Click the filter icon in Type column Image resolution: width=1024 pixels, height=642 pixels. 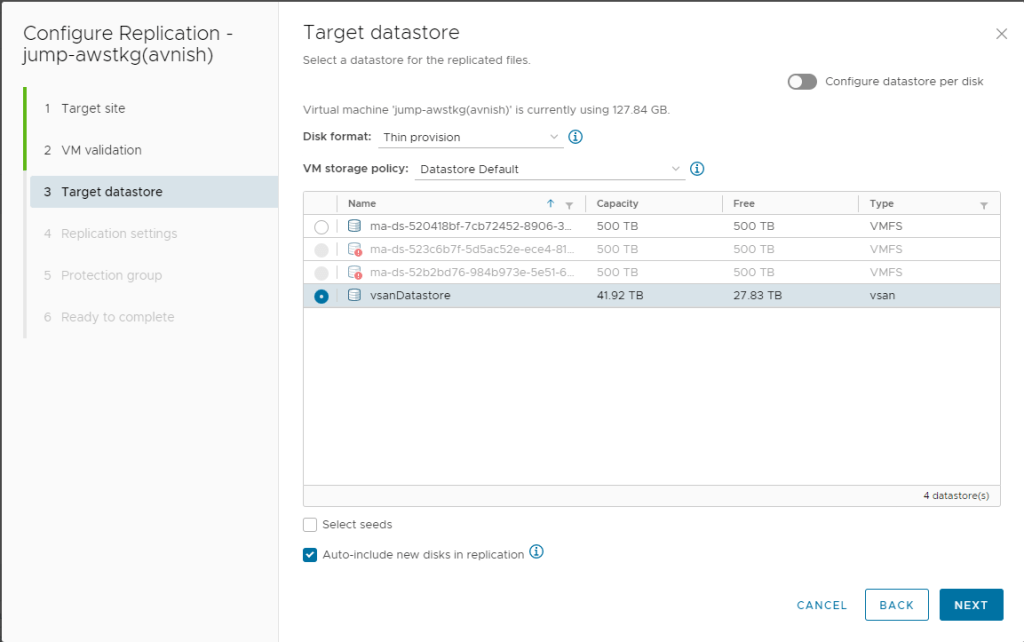[x=984, y=204]
